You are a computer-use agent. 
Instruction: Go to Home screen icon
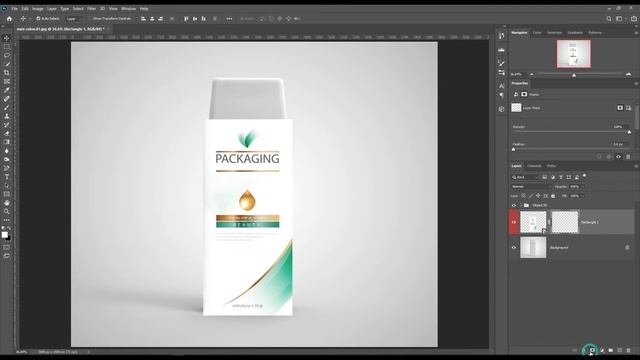[9, 19]
